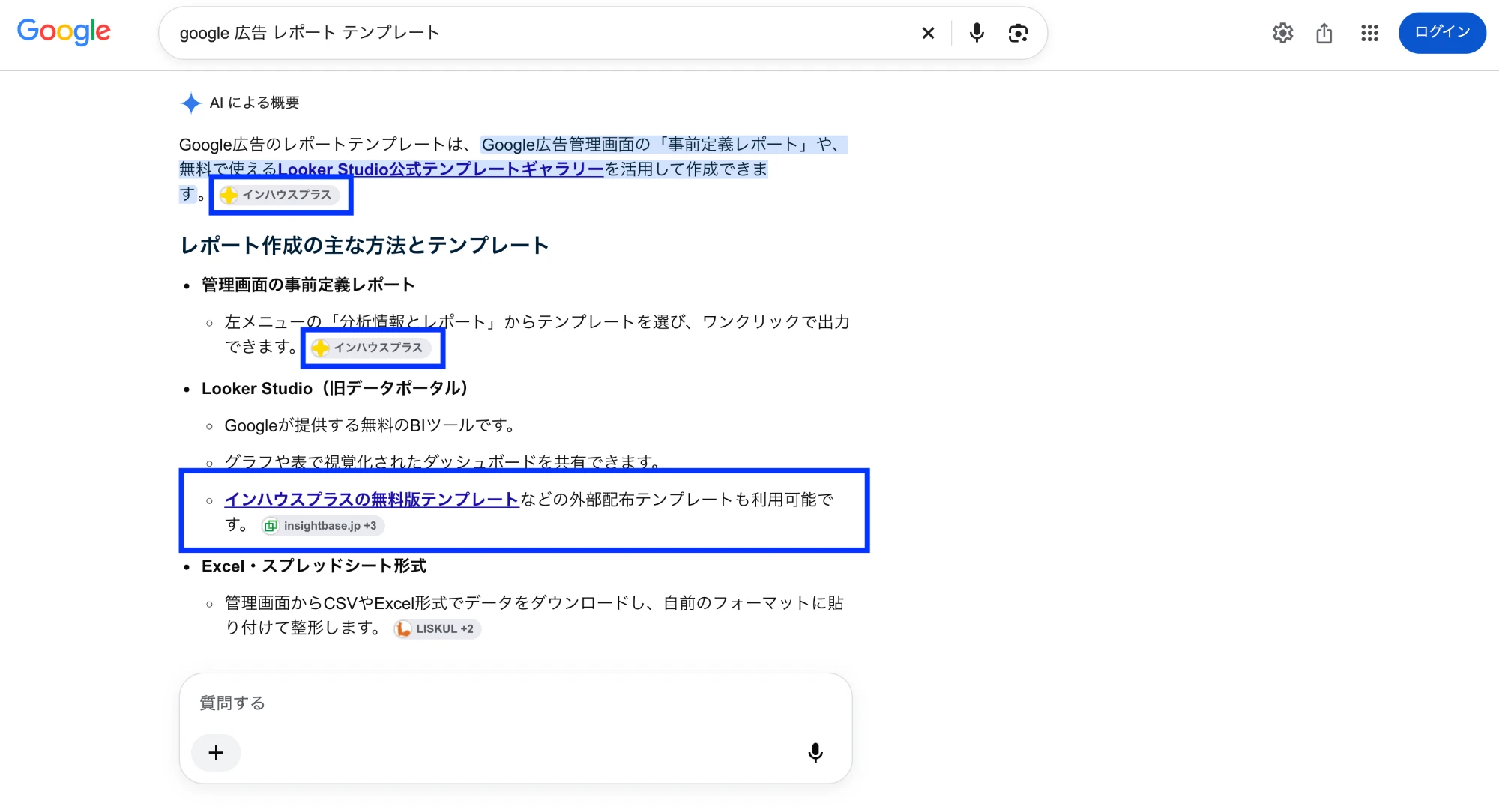The image size is (1499, 812).
Task: Open the LISKUL +2 sources chip
Action: point(437,629)
